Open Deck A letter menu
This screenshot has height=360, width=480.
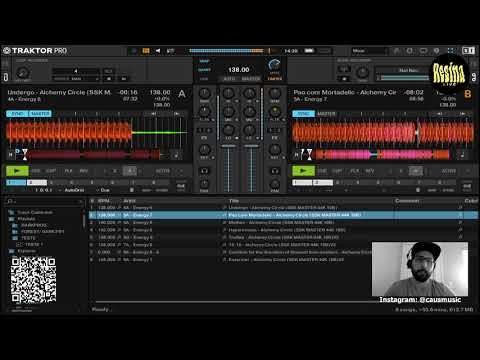coord(182,94)
